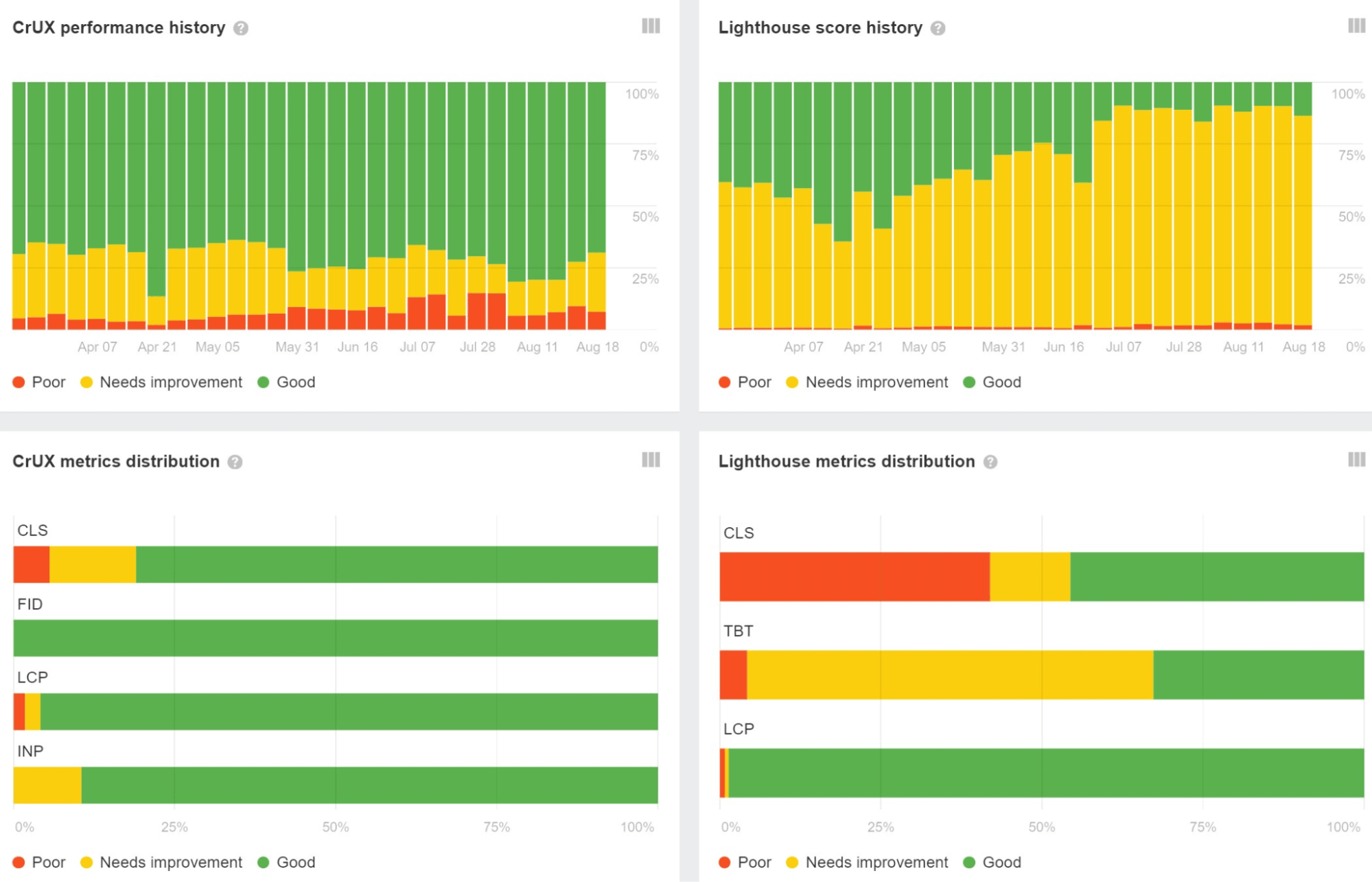Click the red Poor legend dot
The width and height of the screenshot is (1372, 882).
point(17,382)
